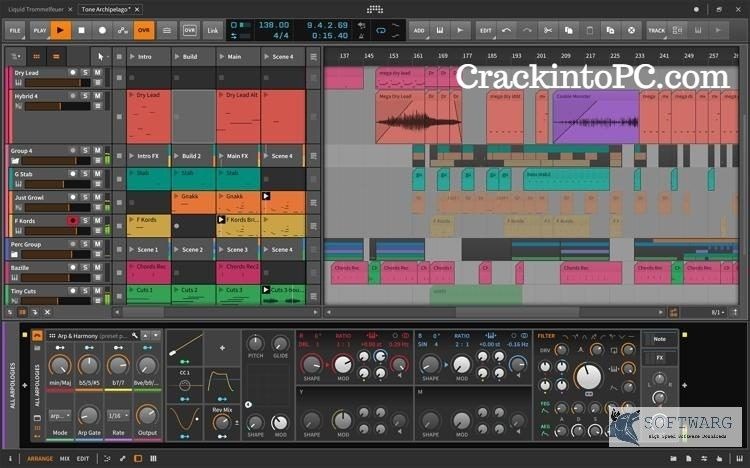The width and height of the screenshot is (750, 468).
Task: Adjust the Just Growl volume fader
Action: point(58,208)
